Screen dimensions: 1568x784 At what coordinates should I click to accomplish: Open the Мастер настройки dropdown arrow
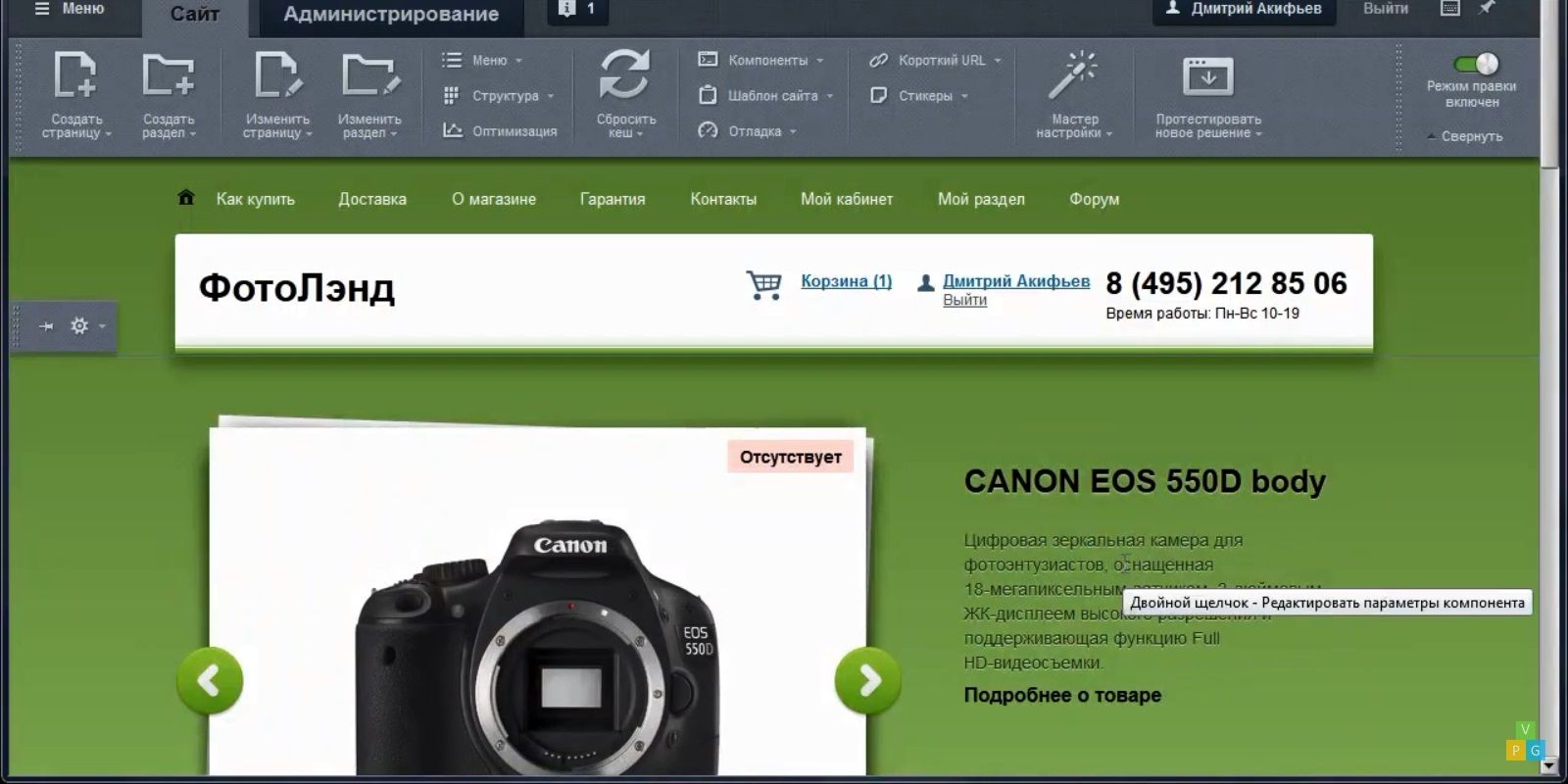pos(1109,134)
